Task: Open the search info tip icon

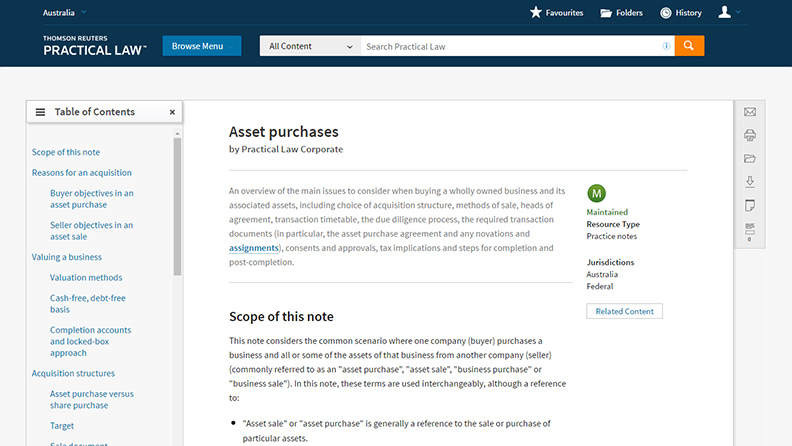Action: (666, 46)
